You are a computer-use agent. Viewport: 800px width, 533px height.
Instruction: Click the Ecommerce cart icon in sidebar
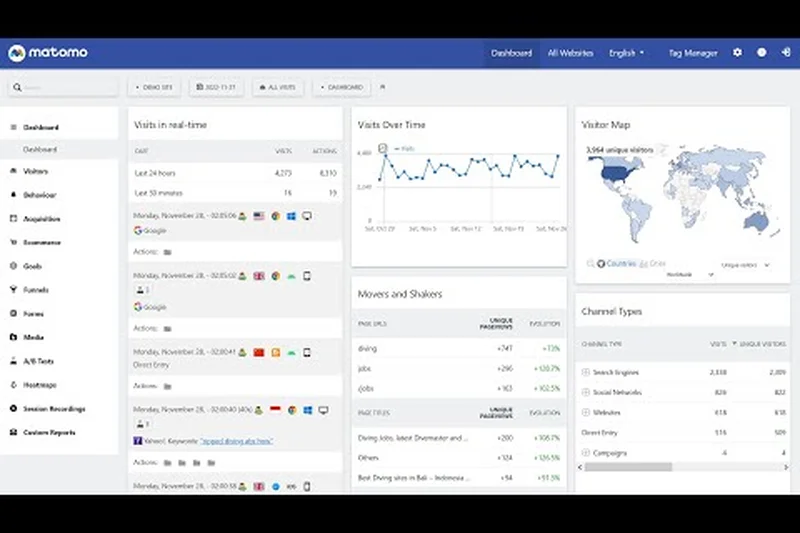(13, 242)
